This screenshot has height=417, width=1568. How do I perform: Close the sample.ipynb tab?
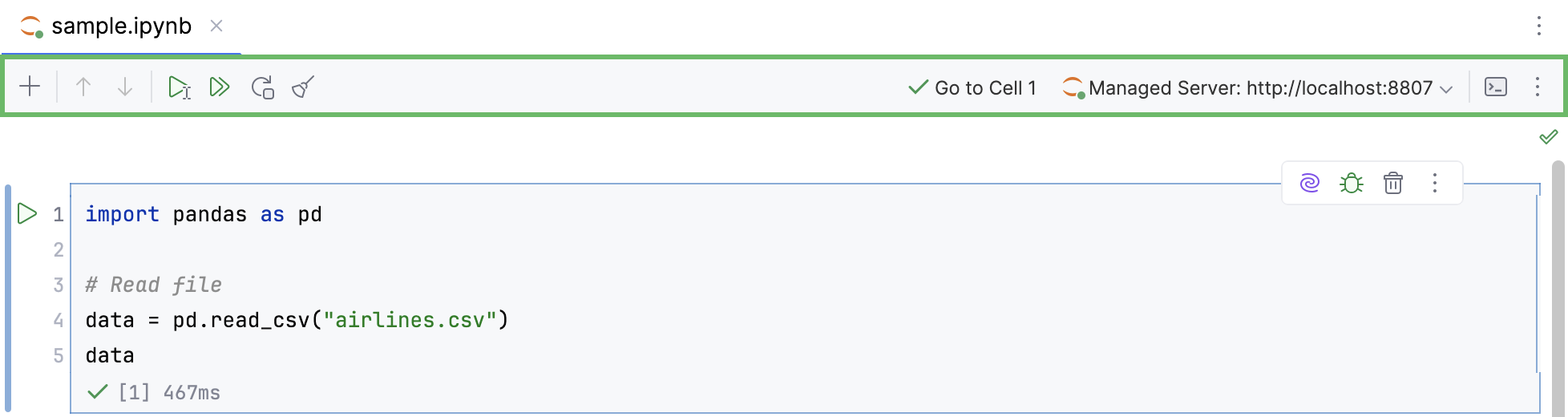point(216,26)
